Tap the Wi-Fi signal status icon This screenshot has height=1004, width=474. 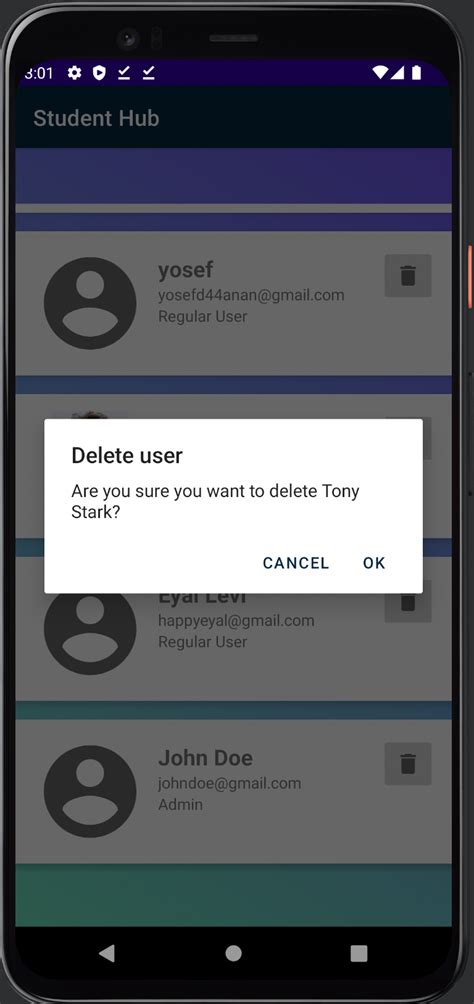tap(380, 72)
